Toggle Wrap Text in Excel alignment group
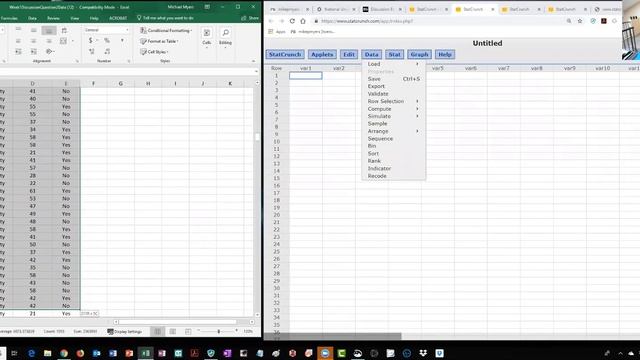Image resolution: width=640 pixels, height=360 pixels. (x=64, y=30)
